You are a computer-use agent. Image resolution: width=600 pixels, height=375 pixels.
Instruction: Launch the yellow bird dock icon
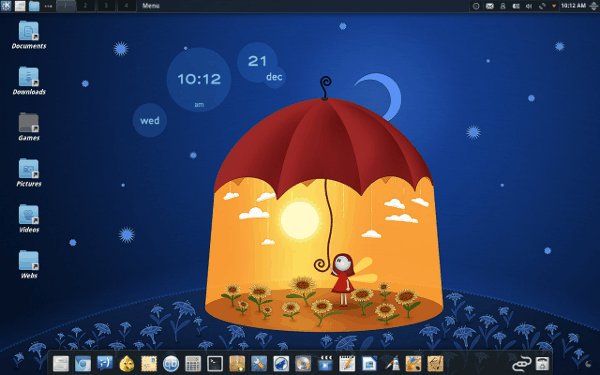coord(127,364)
